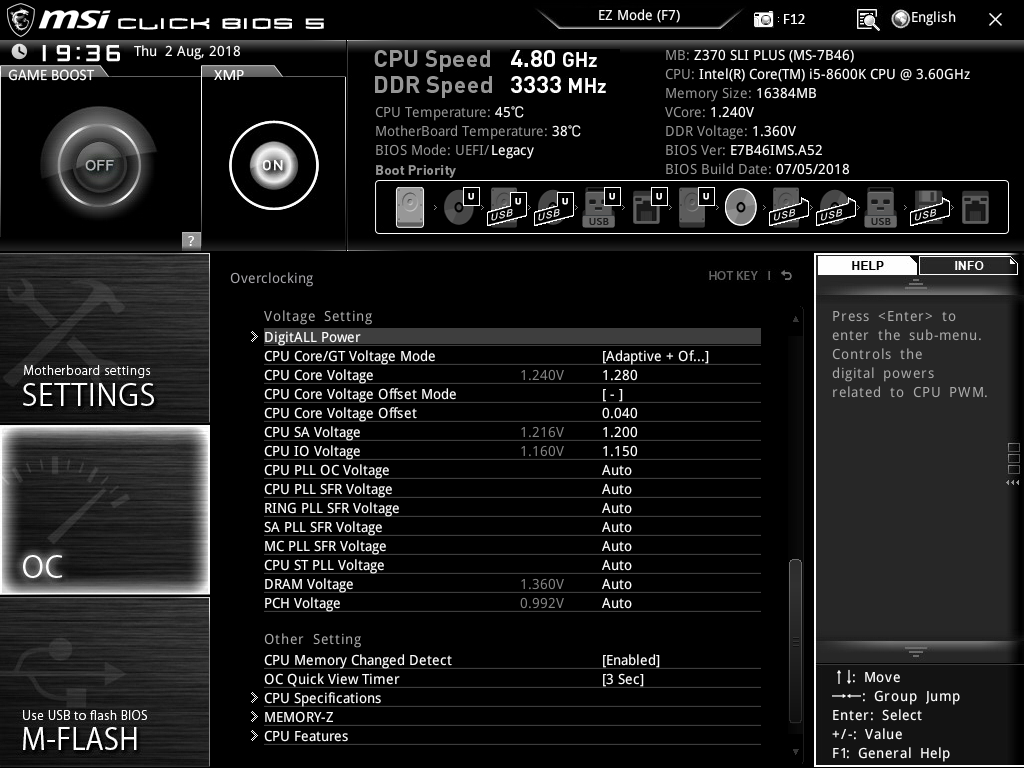The image size is (1024, 768).
Task: Open OC Quick View Timer 3 Sec option
Action: [x=622, y=679]
